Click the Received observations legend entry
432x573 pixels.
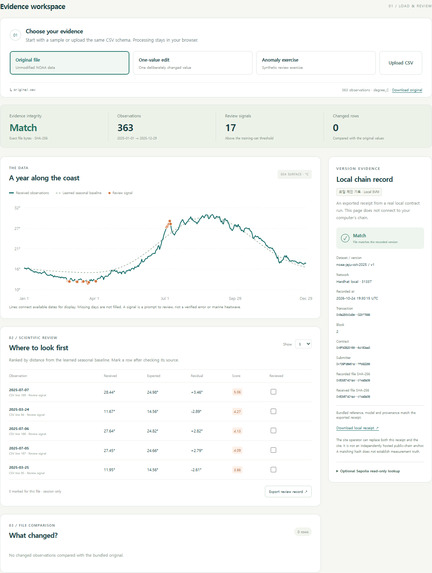29,193
